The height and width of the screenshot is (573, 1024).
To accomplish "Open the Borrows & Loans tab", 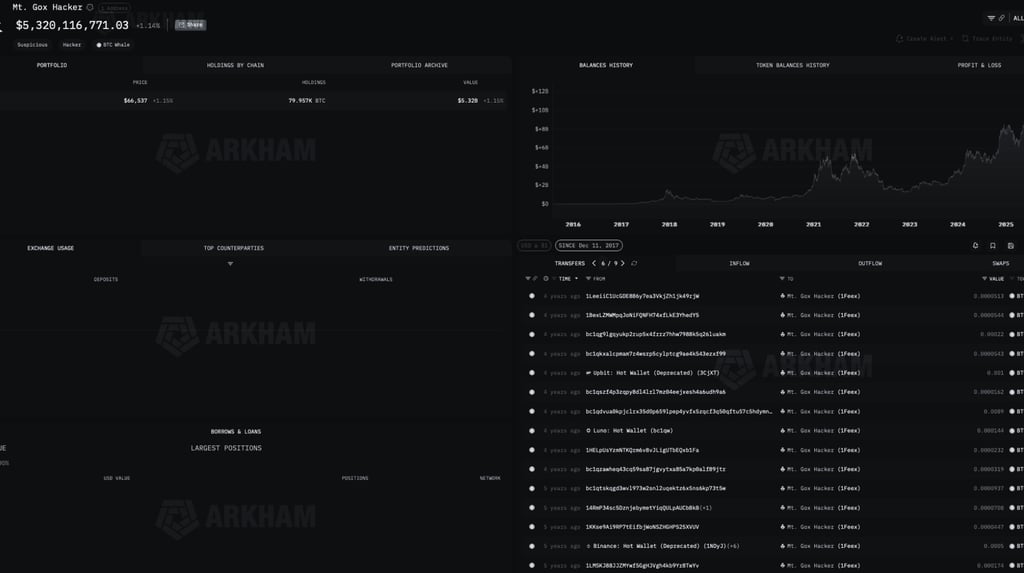I will 236,432.
